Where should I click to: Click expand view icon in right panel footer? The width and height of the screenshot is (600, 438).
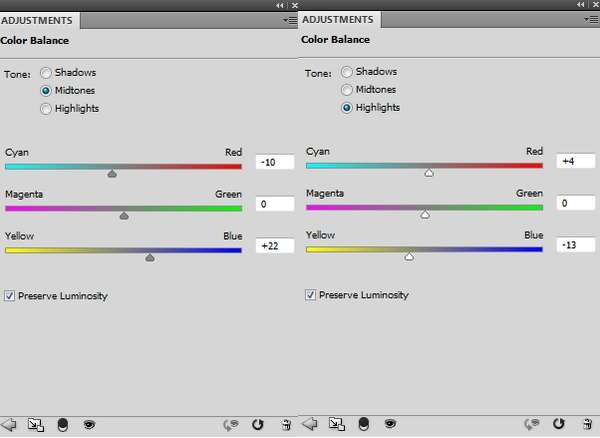(x=337, y=424)
